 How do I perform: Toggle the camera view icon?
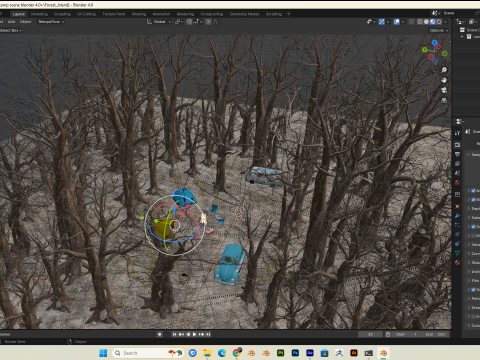(444, 90)
